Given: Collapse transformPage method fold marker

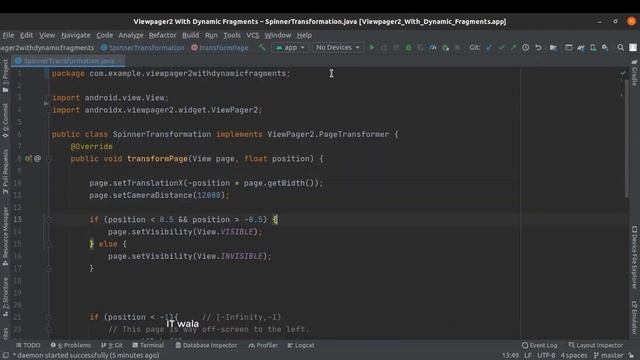Looking at the screenshot, I should [48, 159].
